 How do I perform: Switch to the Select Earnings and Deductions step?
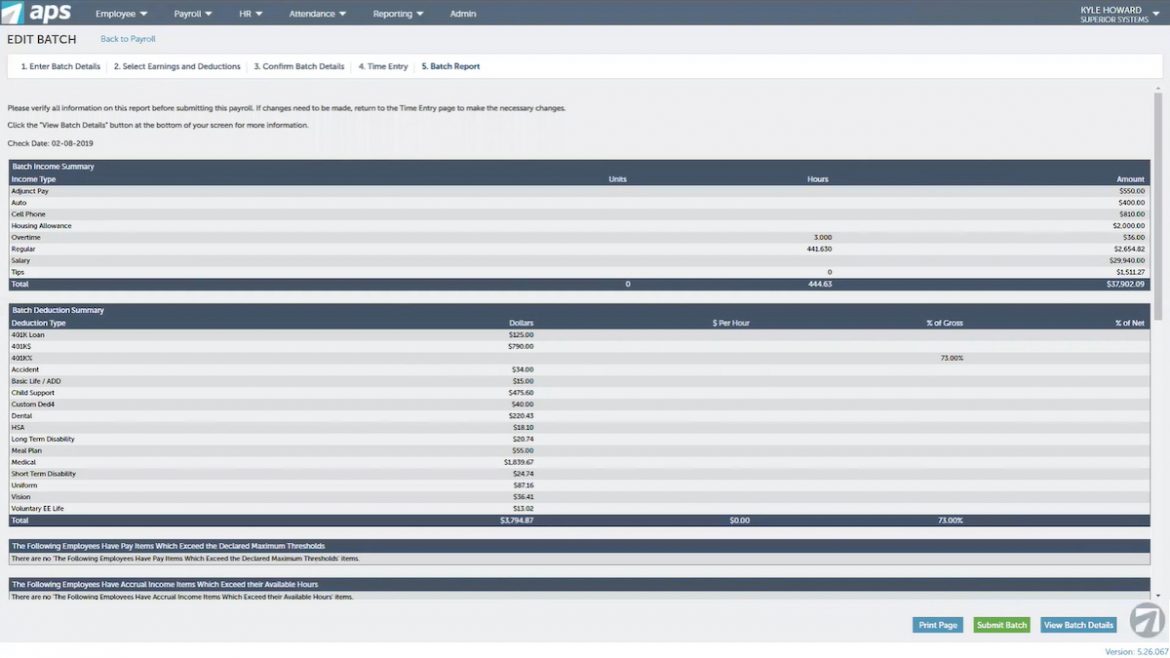coord(177,65)
